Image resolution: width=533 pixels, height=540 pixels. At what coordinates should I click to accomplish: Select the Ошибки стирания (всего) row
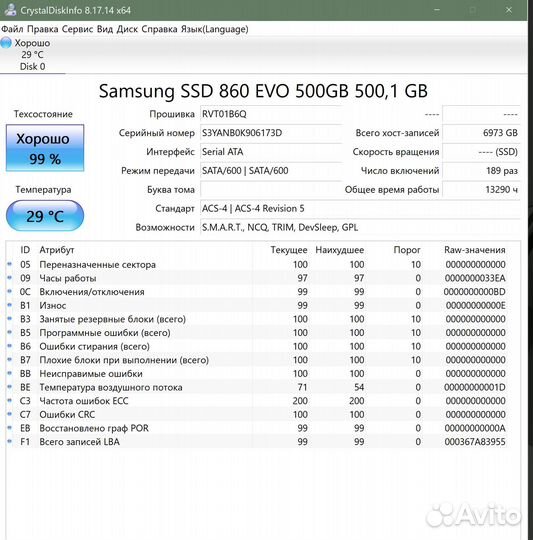tap(258, 346)
